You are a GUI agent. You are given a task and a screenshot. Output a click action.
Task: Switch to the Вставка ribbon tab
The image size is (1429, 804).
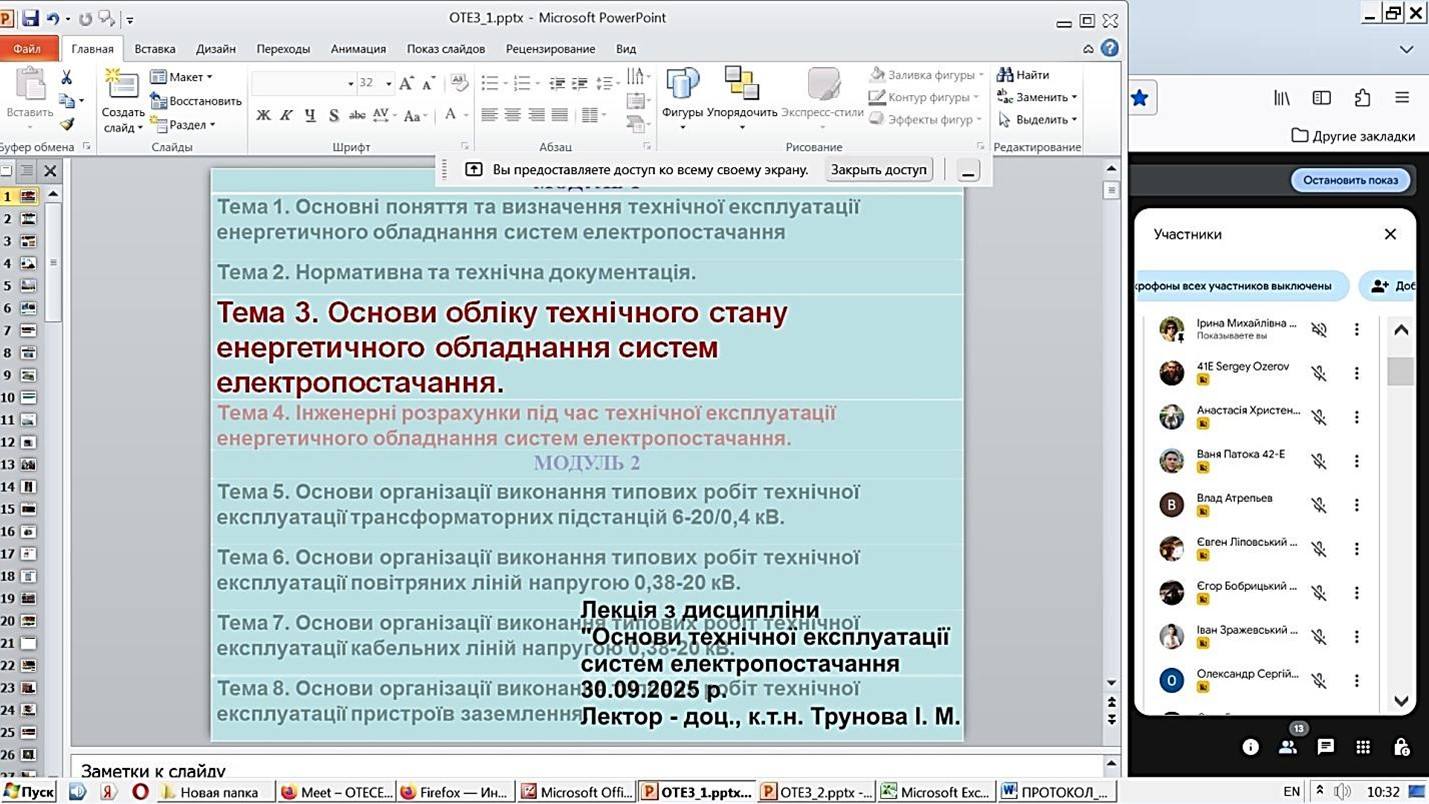[155, 48]
